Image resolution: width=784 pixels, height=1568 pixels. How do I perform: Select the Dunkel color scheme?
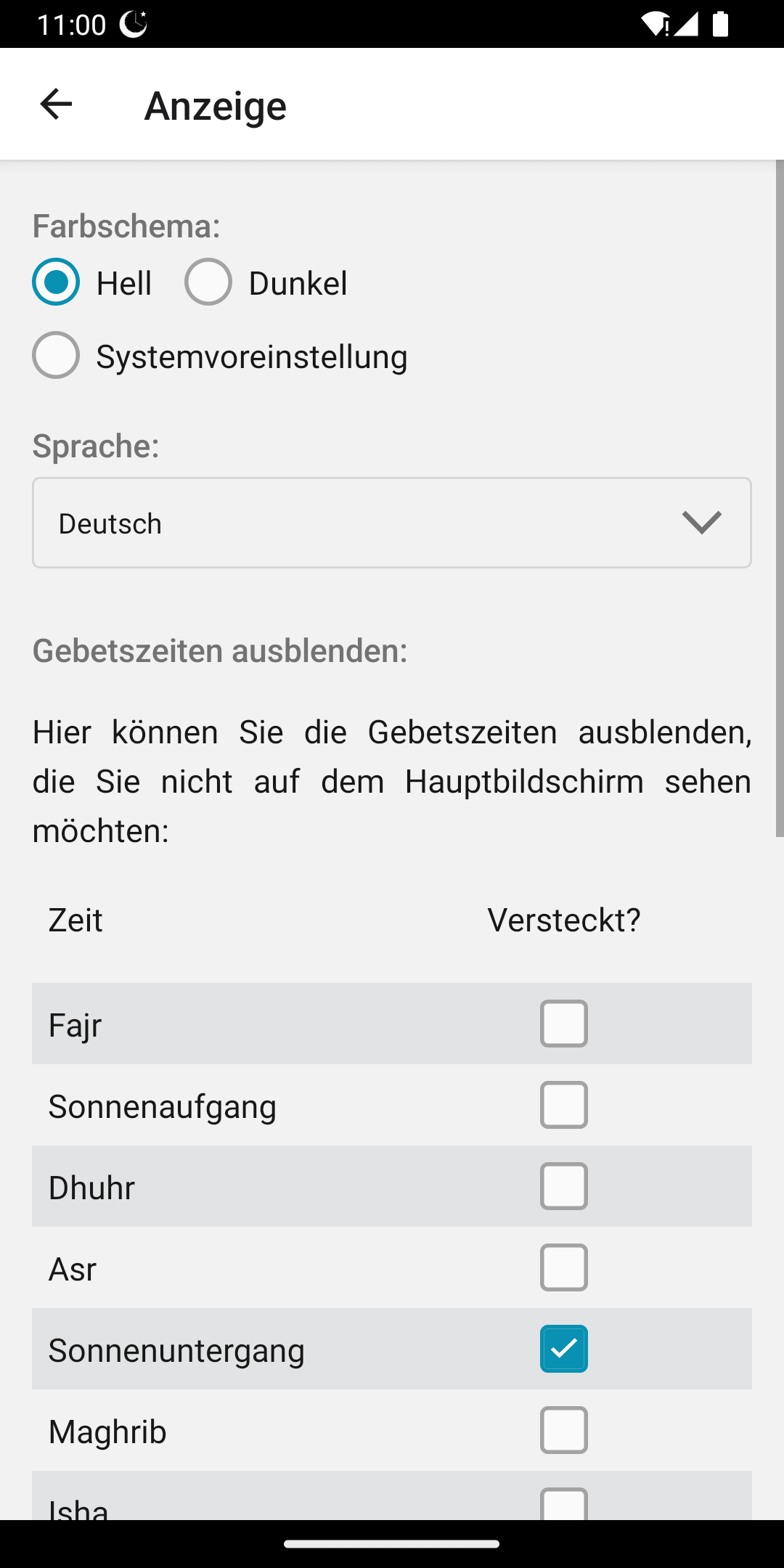pos(208,282)
